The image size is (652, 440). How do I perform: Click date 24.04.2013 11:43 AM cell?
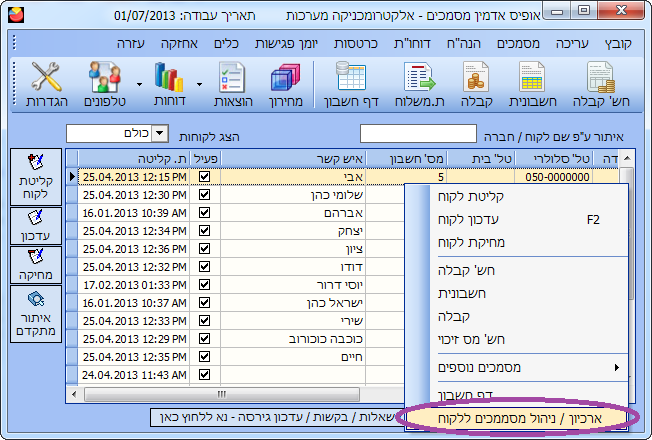pyautogui.click(x=134, y=375)
